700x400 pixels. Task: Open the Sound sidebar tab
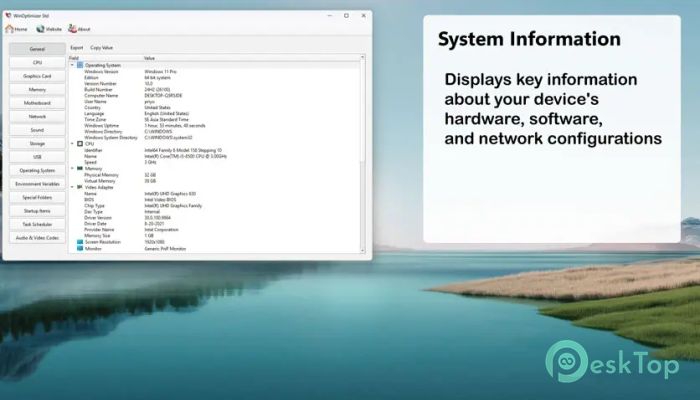tap(38, 130)
